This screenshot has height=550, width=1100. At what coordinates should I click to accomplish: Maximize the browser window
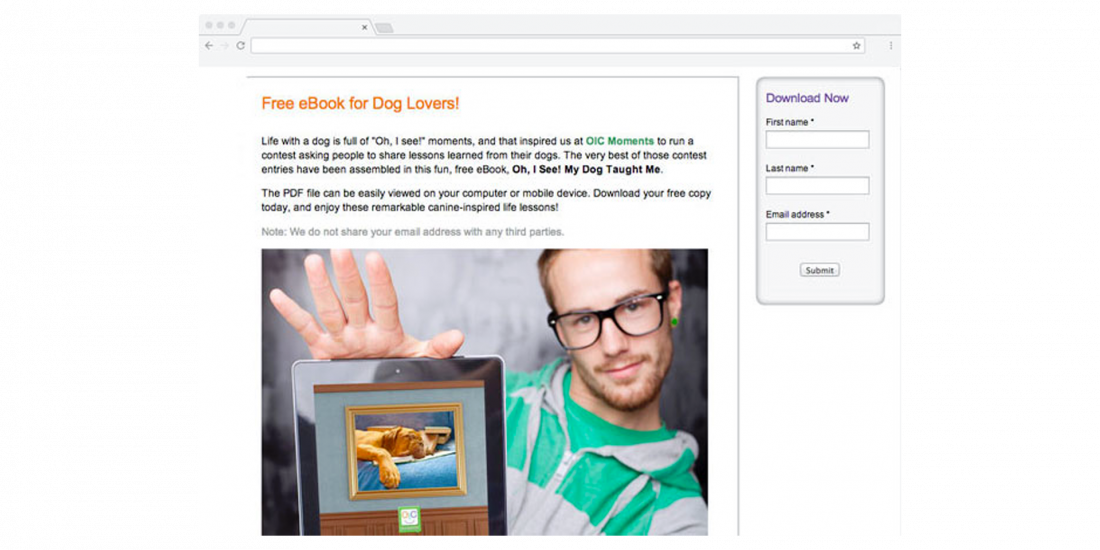tap(232, 25)
